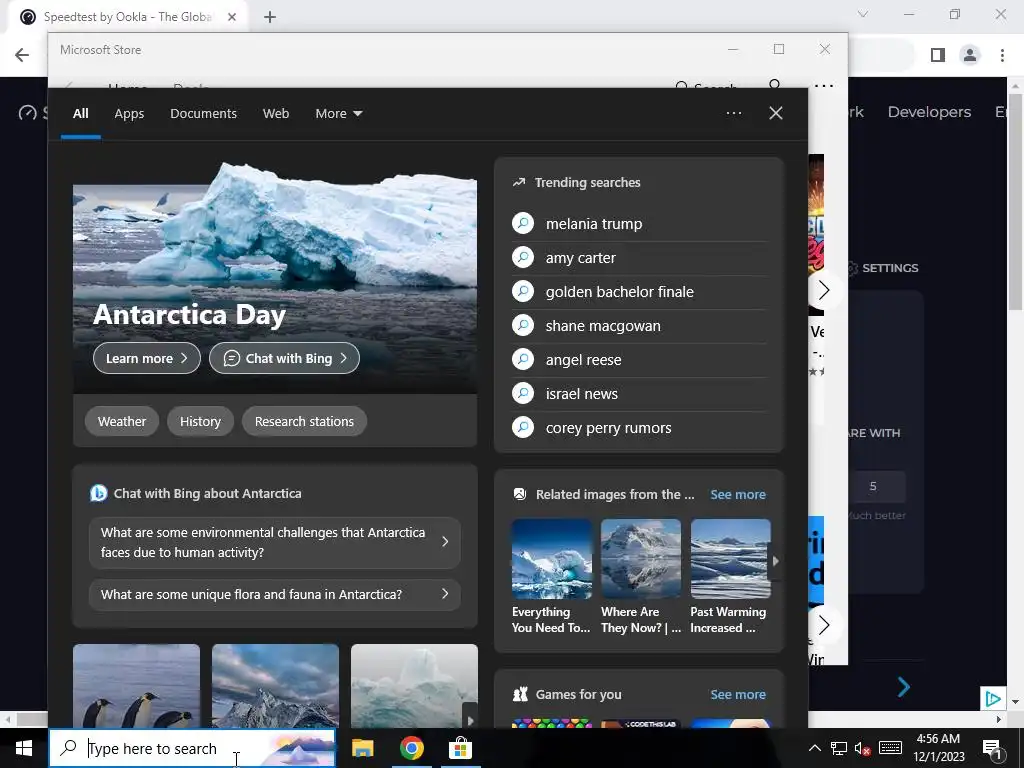Click search icon beside israel news
This screenshot has width=1024, height=768.
coord(523,393)
